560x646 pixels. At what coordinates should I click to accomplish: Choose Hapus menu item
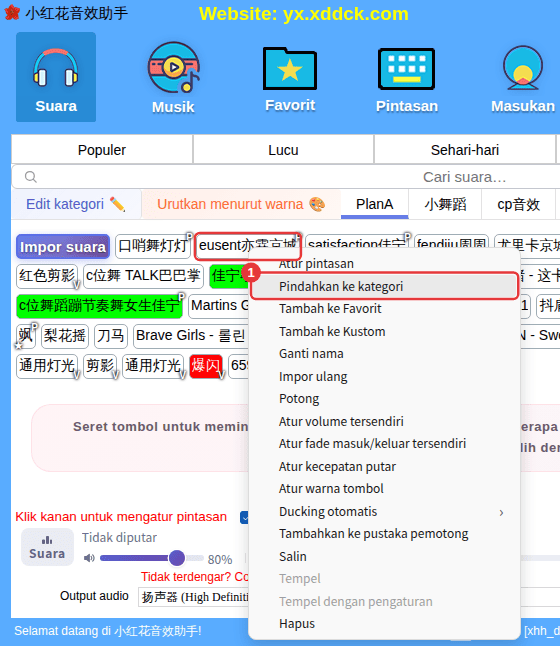(x=384, y=624)
